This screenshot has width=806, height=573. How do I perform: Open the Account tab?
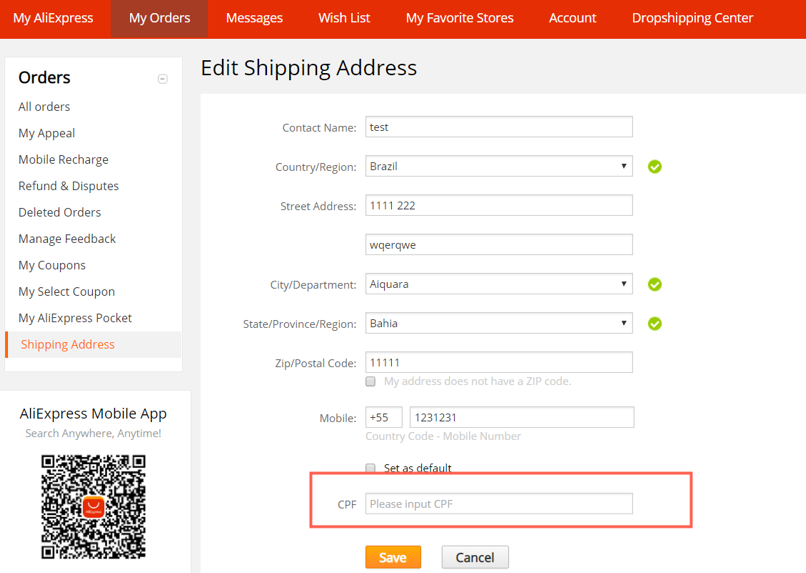[572, 19]
